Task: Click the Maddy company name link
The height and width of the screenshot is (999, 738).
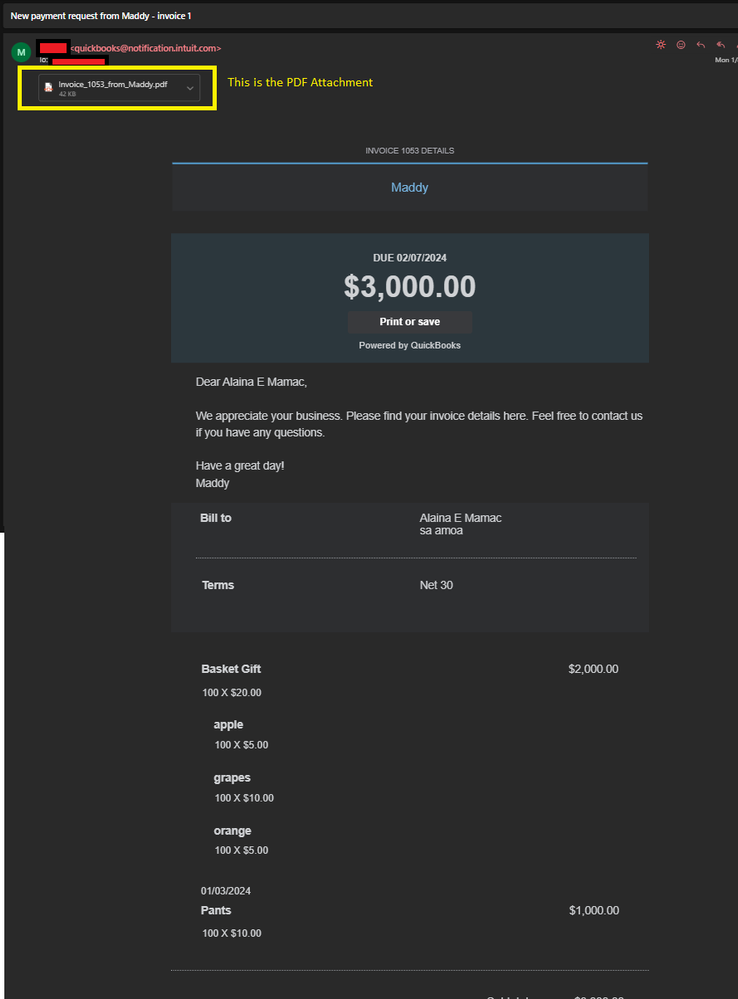Action: point(409,187)
